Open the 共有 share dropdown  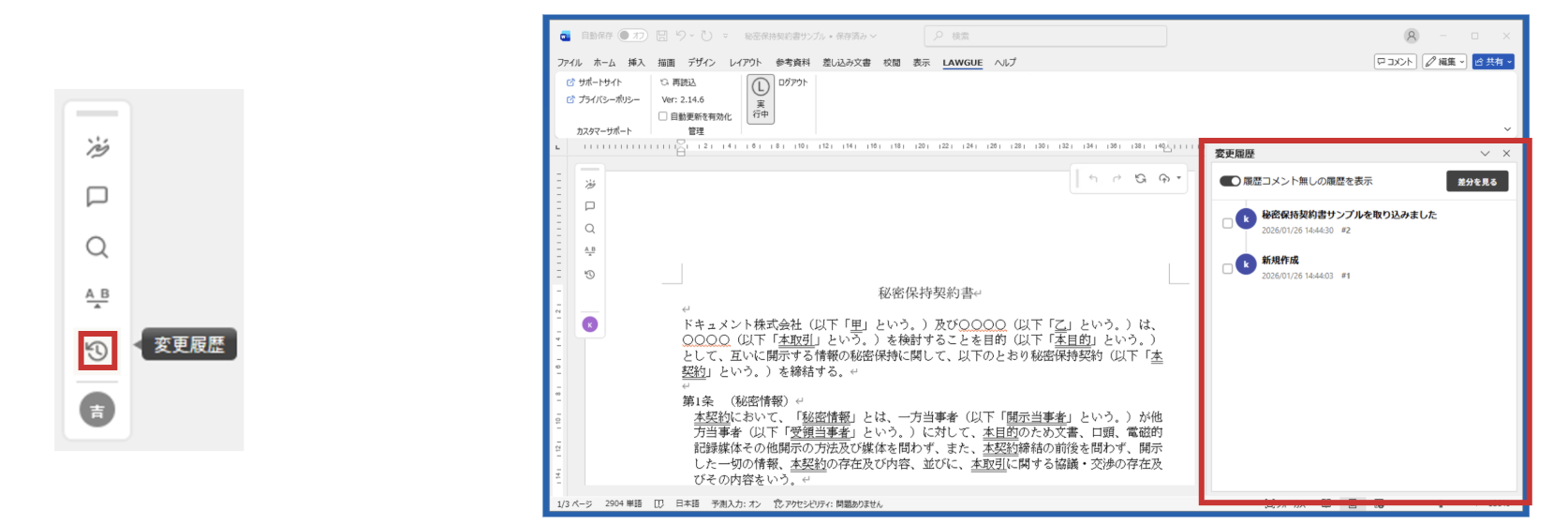[x=1493, y=62]
